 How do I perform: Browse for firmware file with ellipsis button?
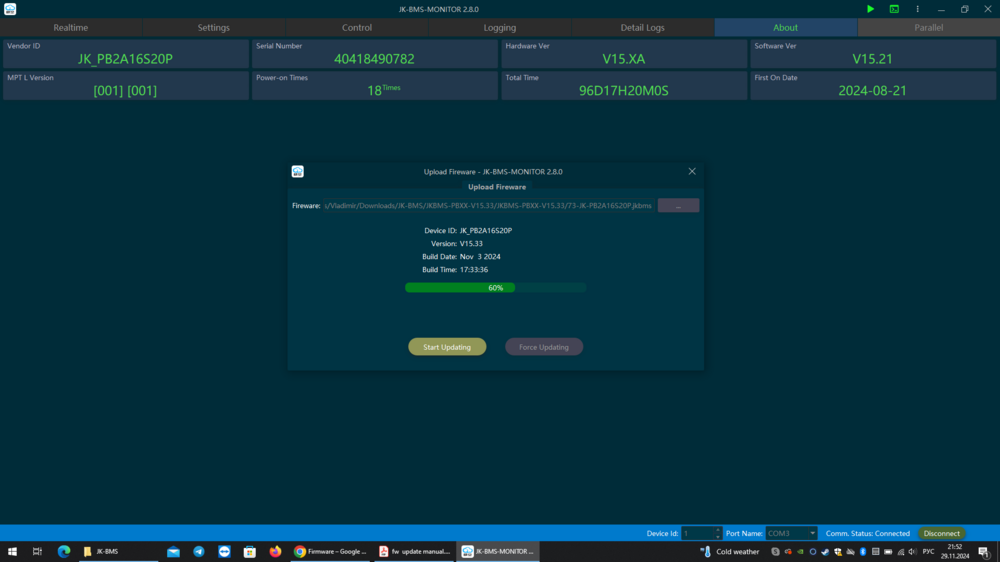coord(678,205)
